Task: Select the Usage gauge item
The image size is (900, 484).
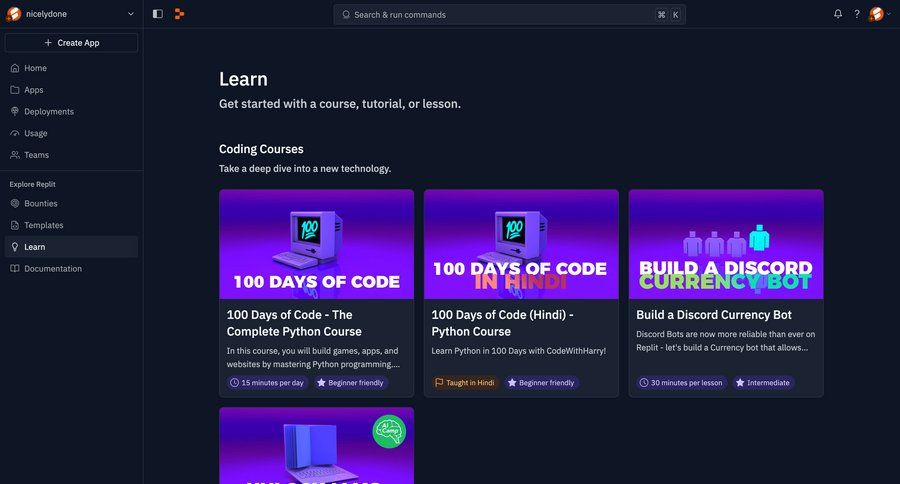Action: click(x=71, y=133)
